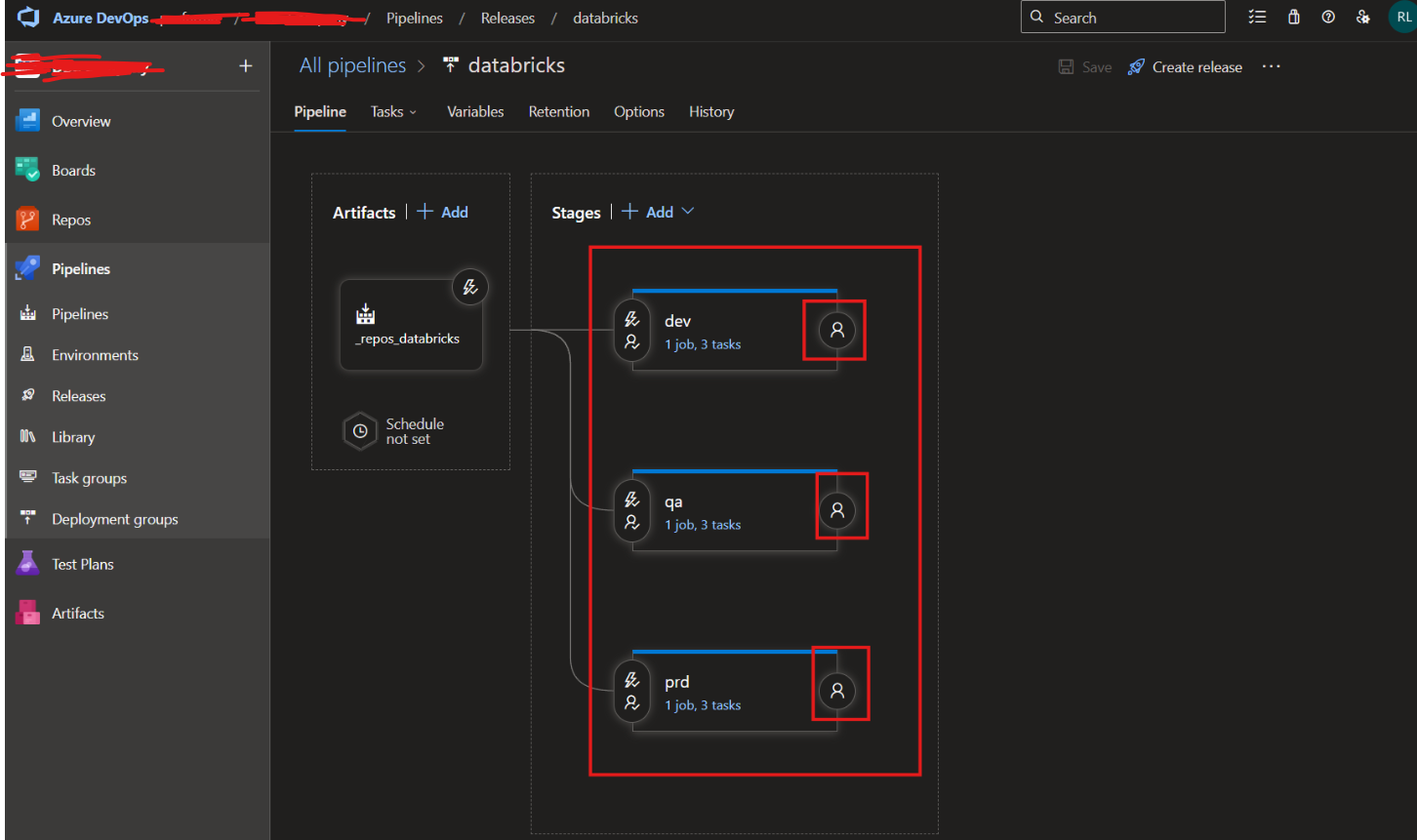Click Add next to Artifacts

point(442,212)
